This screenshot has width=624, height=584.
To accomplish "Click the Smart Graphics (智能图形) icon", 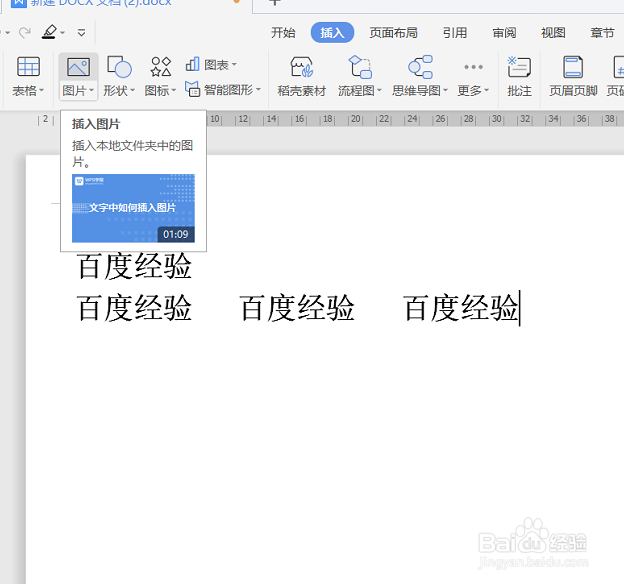I will (x=193, y=89).
